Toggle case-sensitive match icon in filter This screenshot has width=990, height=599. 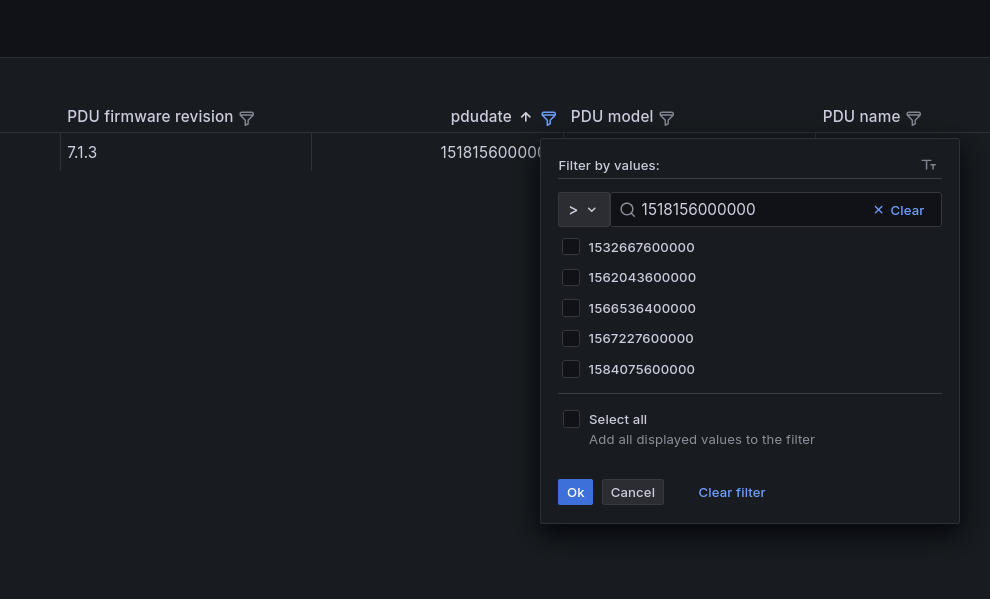coord(928,165)
